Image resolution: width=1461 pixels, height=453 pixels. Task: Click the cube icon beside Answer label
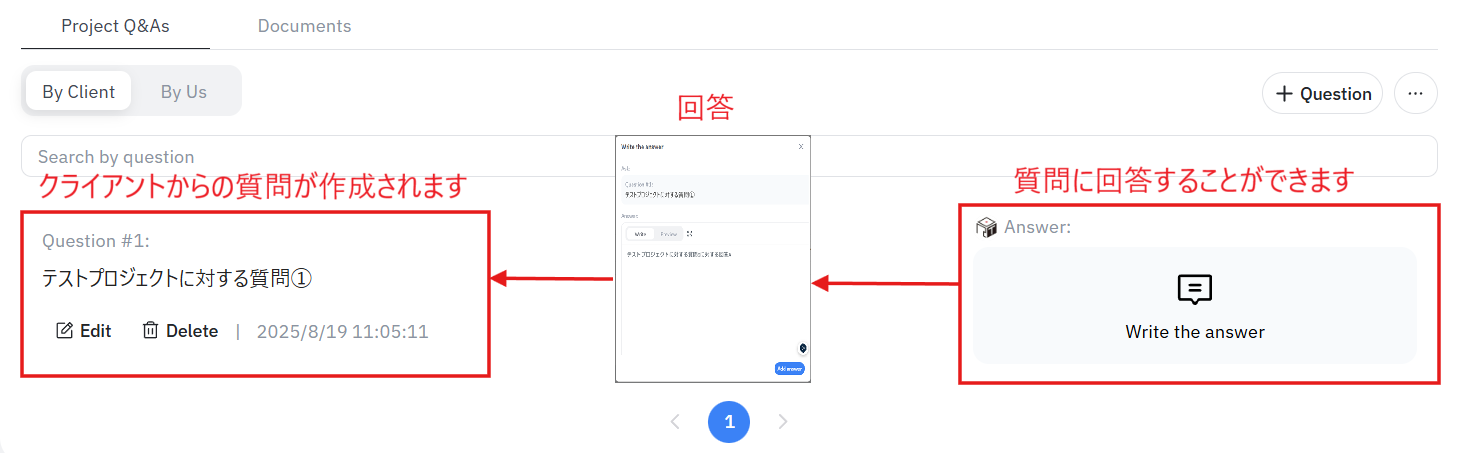click(x=987, y=228)
